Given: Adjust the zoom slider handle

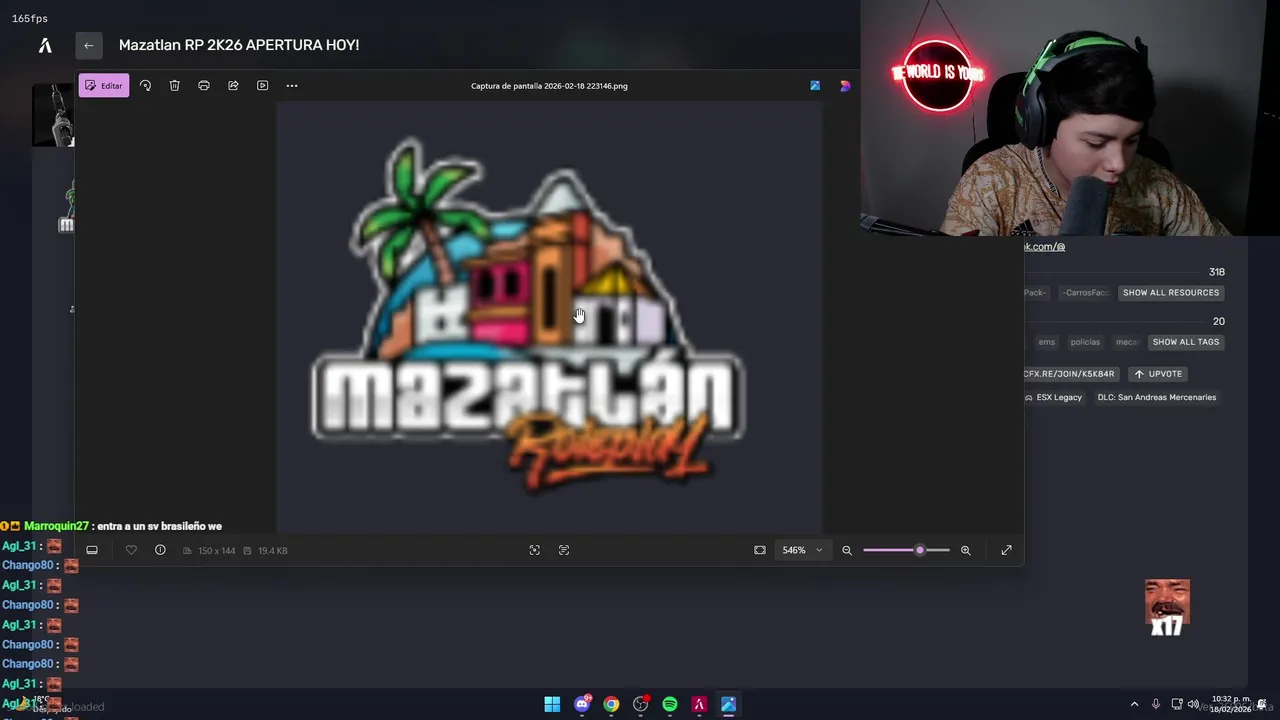Looking at the screenshot, I should 920,550.
